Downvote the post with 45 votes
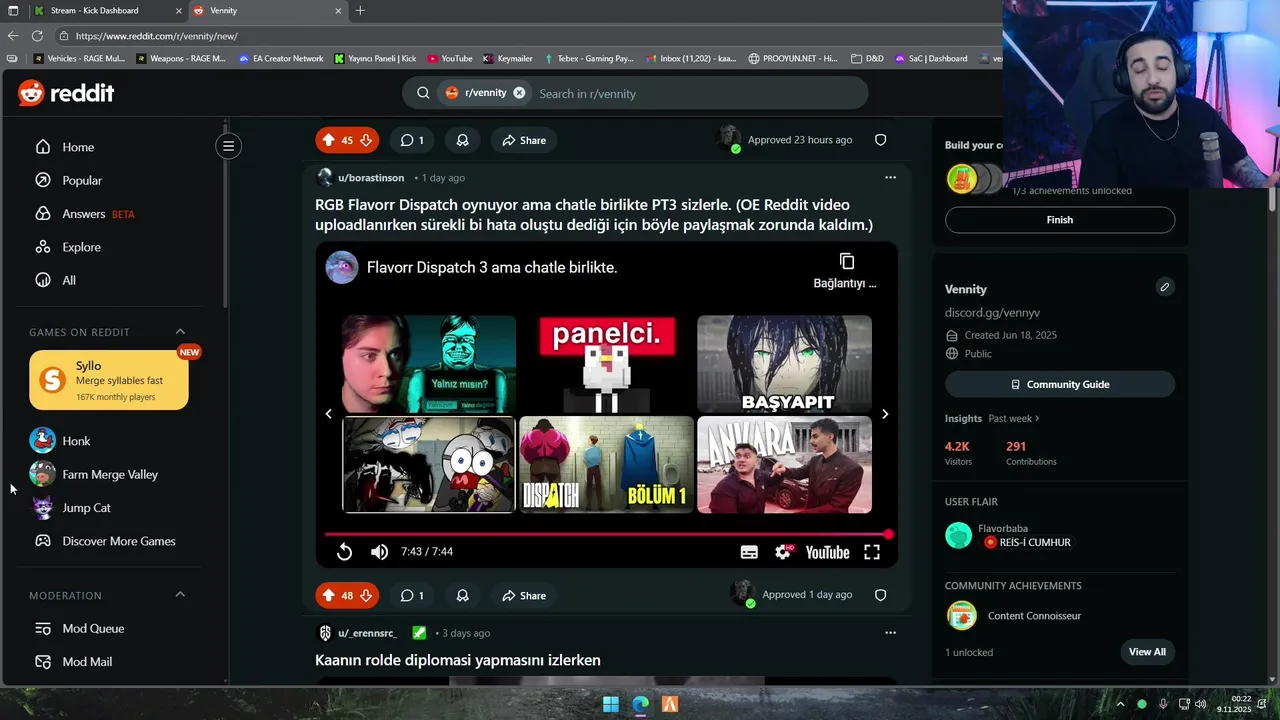The image size is (1280, 720). point(366,140)
